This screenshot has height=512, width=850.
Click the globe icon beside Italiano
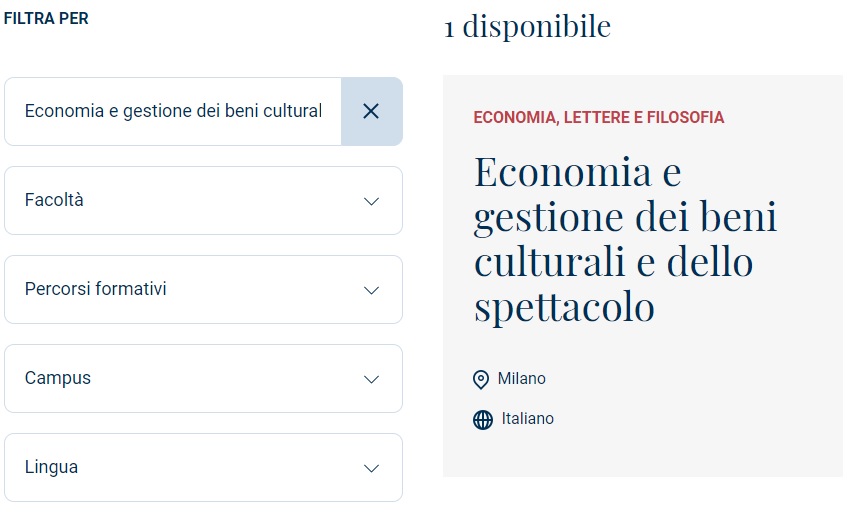[x=482, y=419]
